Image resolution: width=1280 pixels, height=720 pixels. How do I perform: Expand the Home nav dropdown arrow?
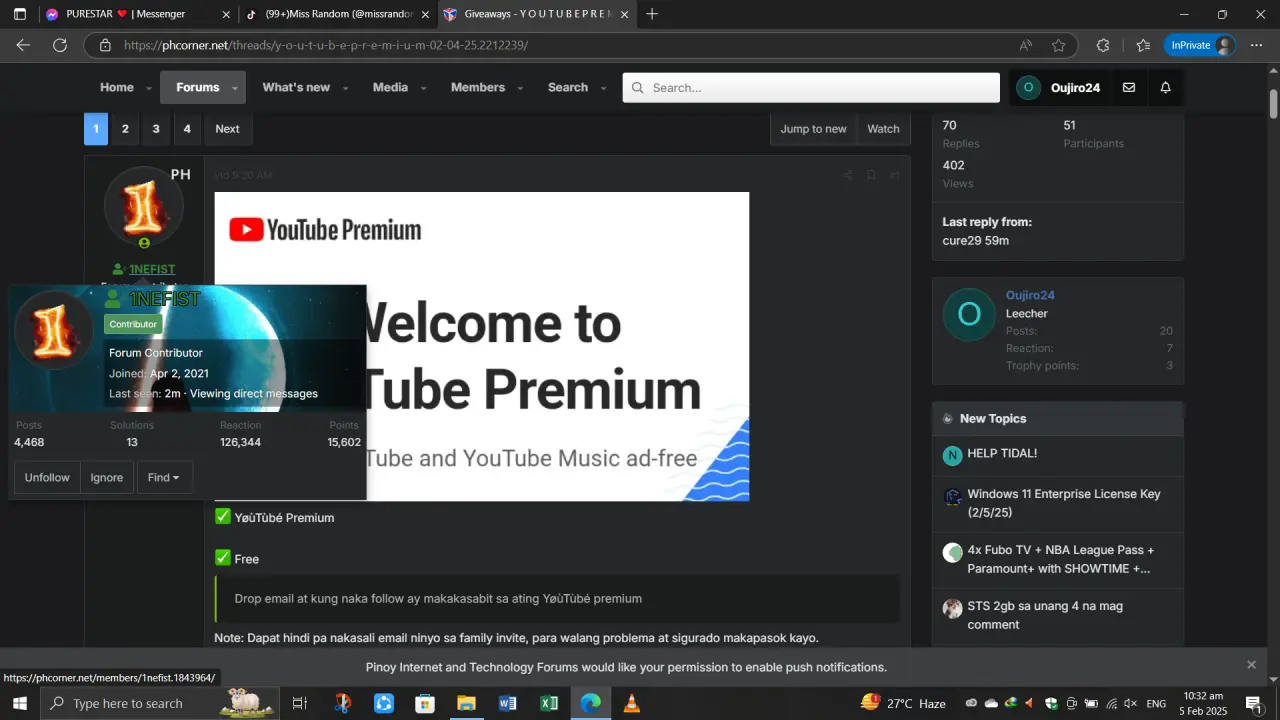(149, 88)
